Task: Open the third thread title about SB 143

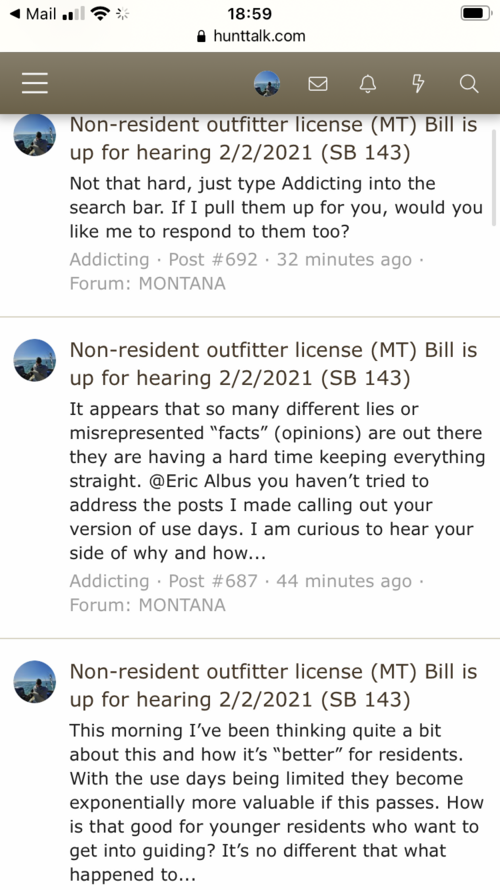Action: tap(274, 685)
